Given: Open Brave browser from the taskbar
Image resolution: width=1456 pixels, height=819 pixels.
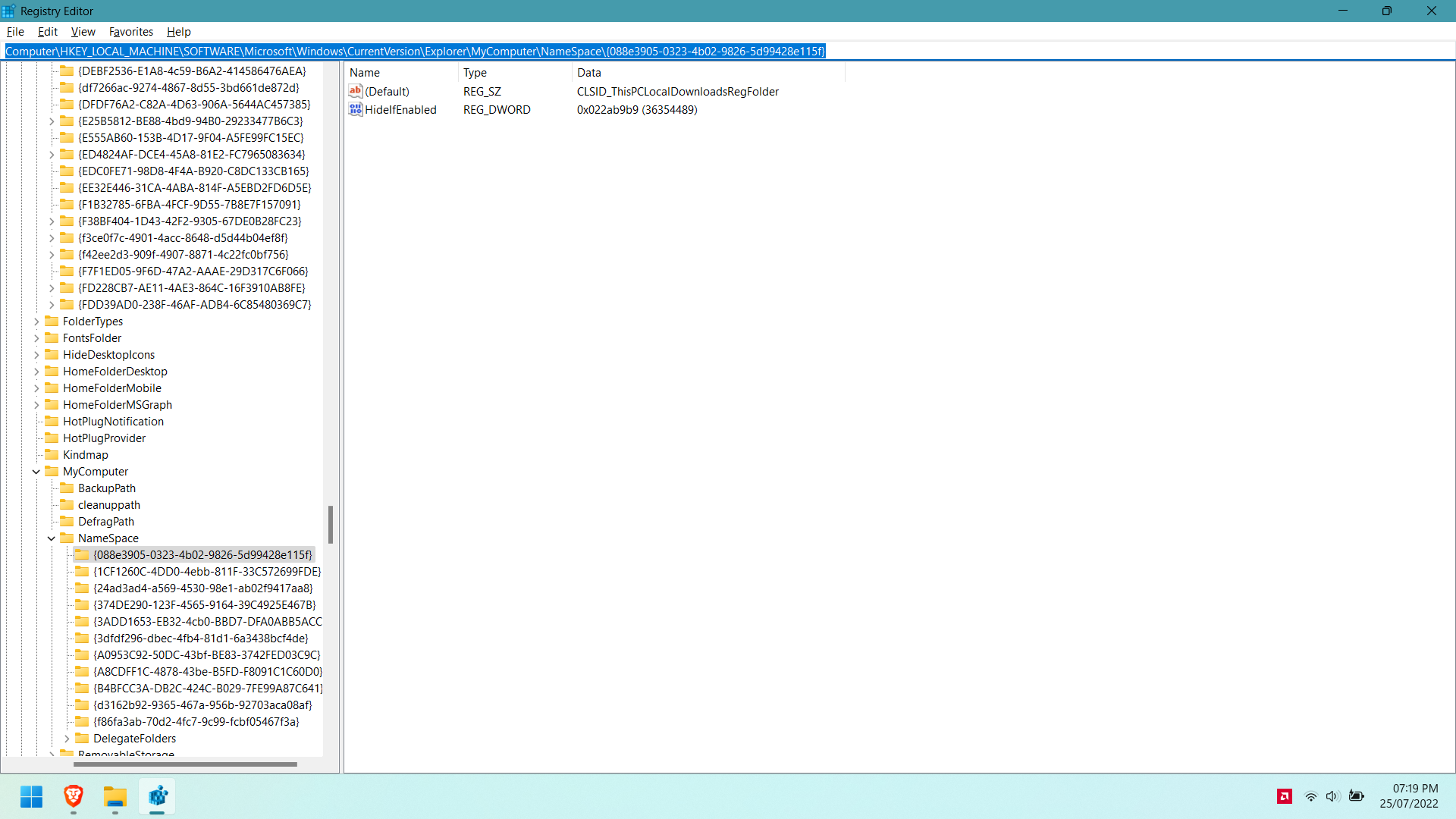Looking at the screenshot, I should coord(73,797).
